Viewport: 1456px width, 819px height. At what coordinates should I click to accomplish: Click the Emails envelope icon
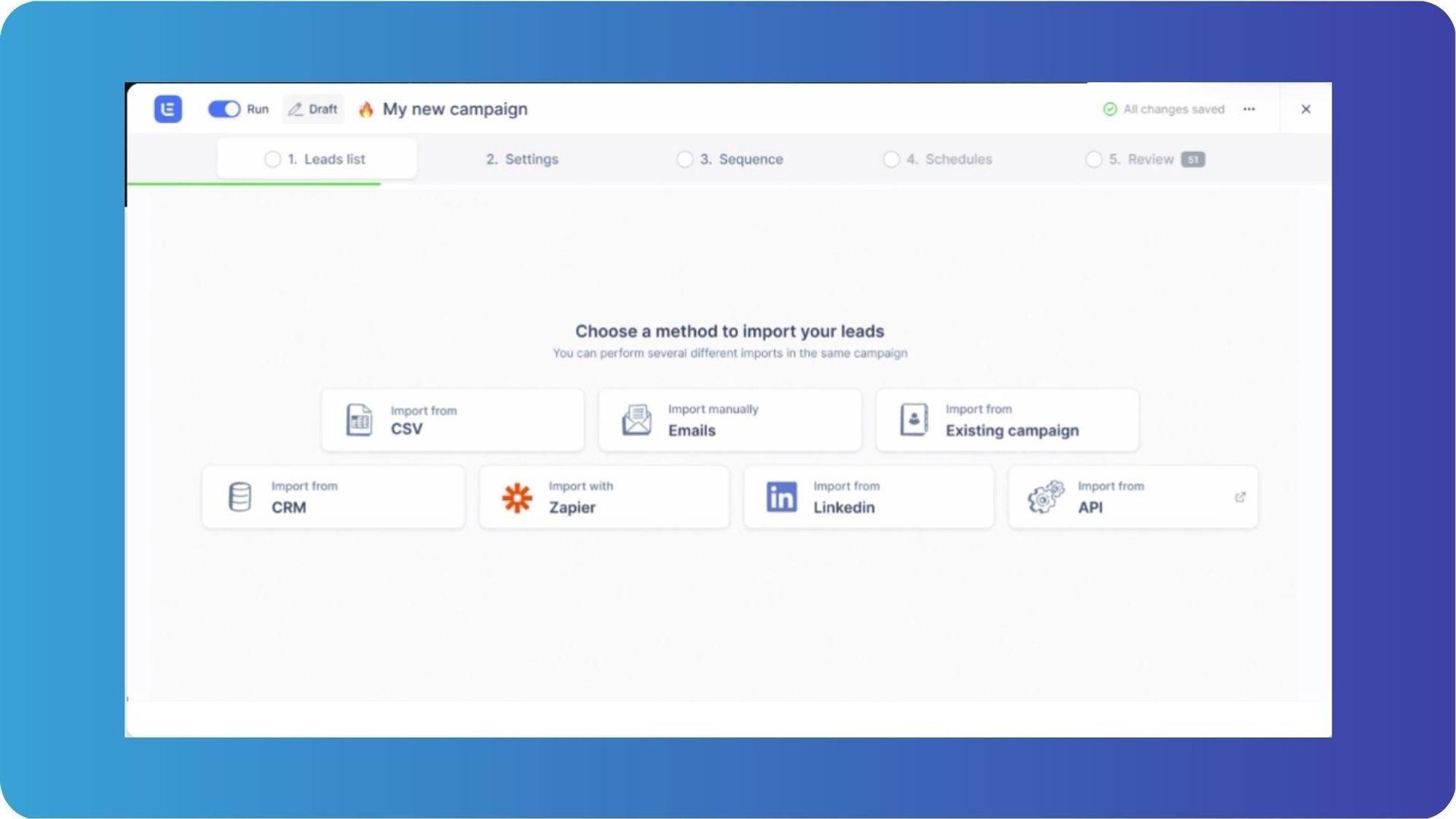(637, 420)
